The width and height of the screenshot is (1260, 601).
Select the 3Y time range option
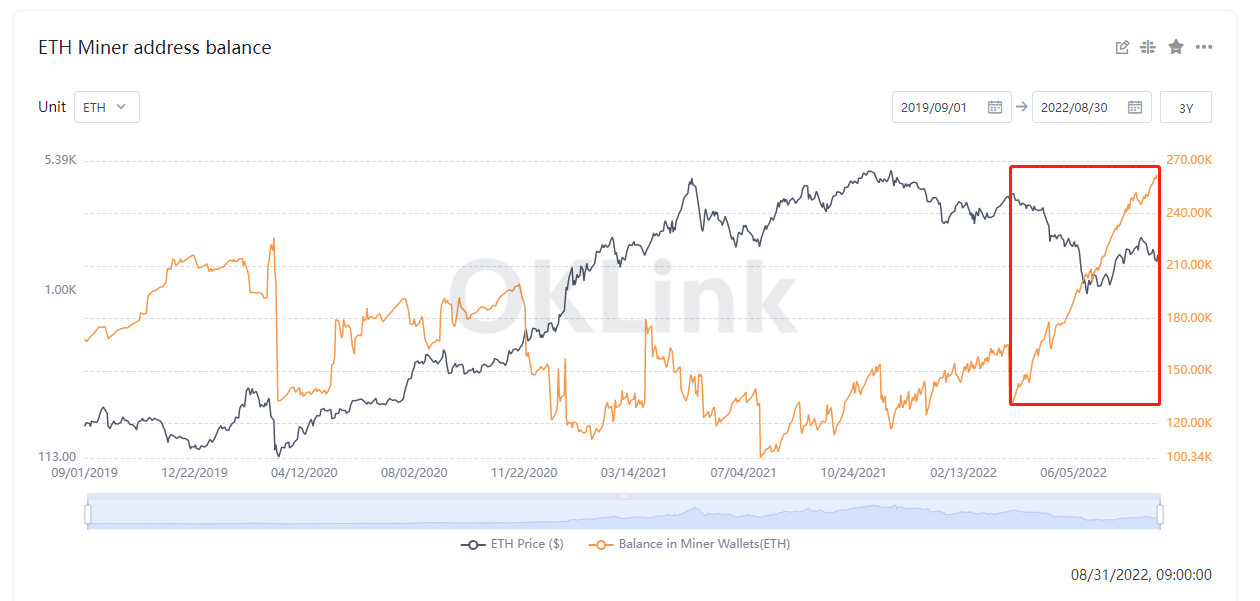coord(1185,107)
